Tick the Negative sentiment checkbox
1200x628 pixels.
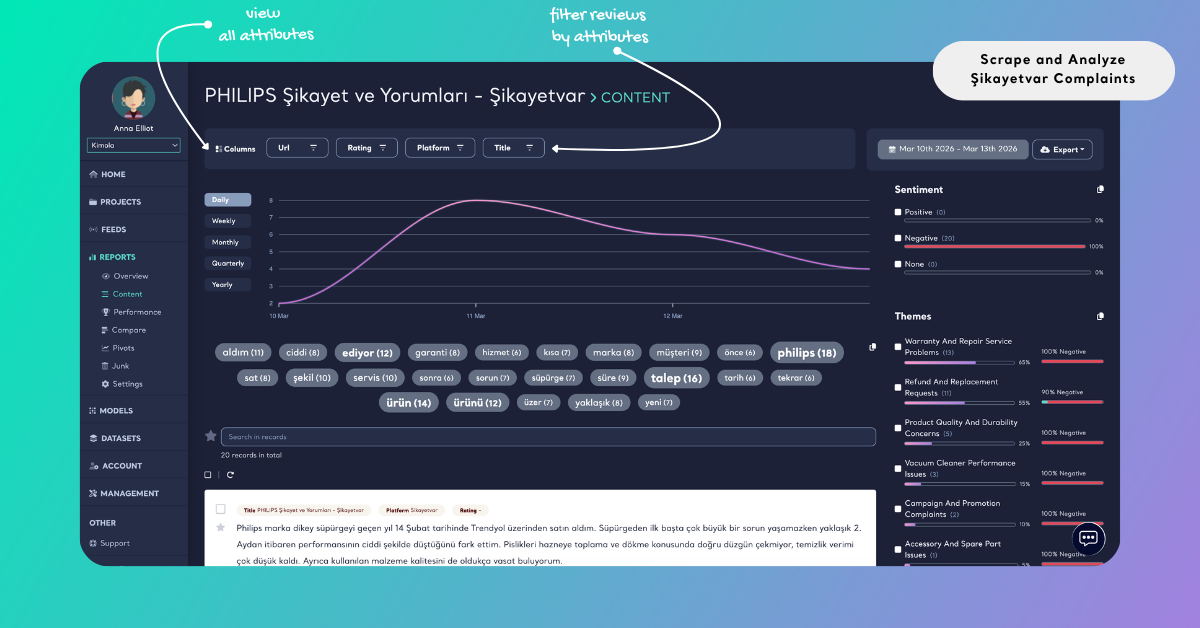coord(898,238)
